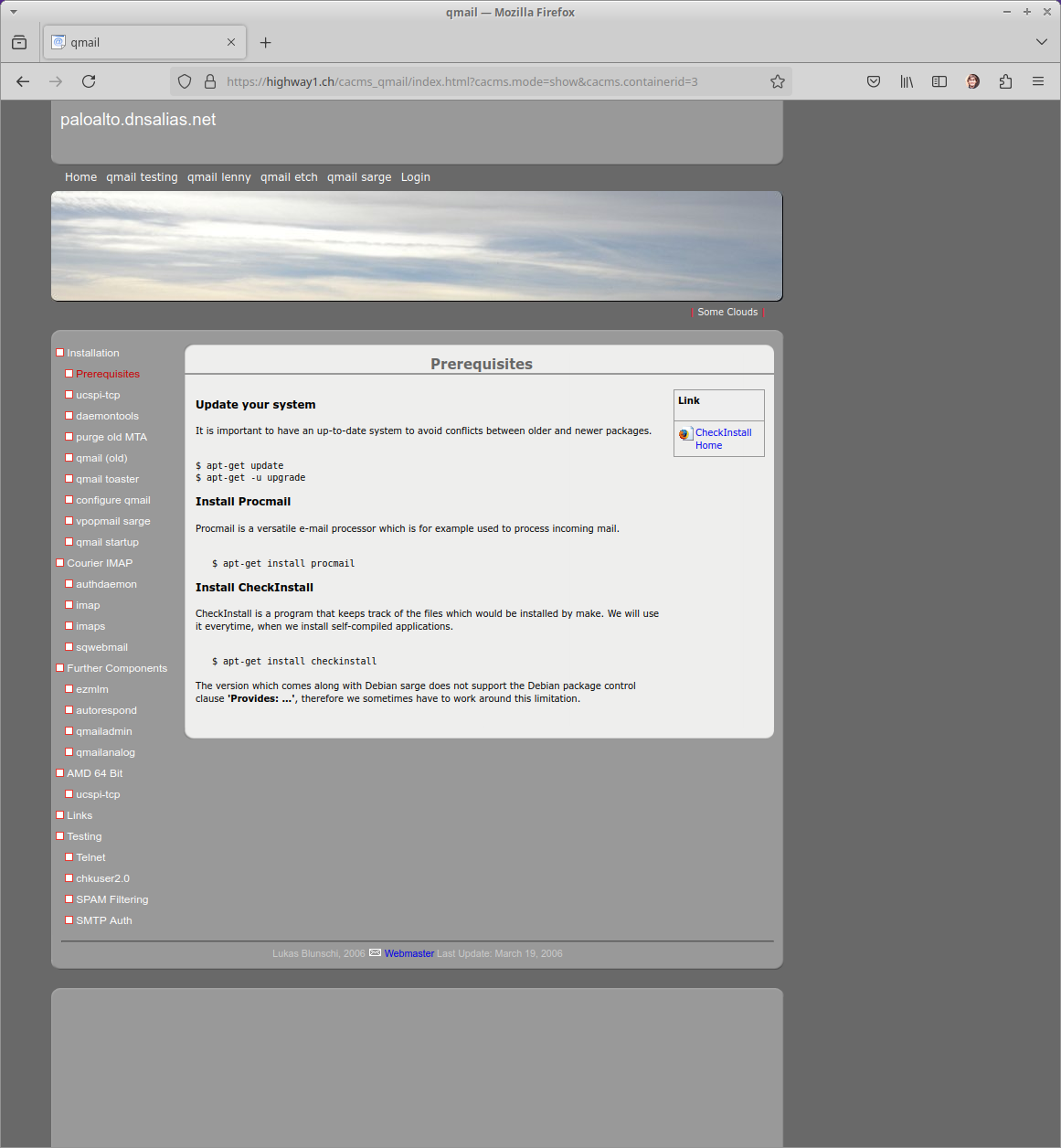Open the Extensions puzzle menu
The image size is (1061, 1148).
[1005, 81]
